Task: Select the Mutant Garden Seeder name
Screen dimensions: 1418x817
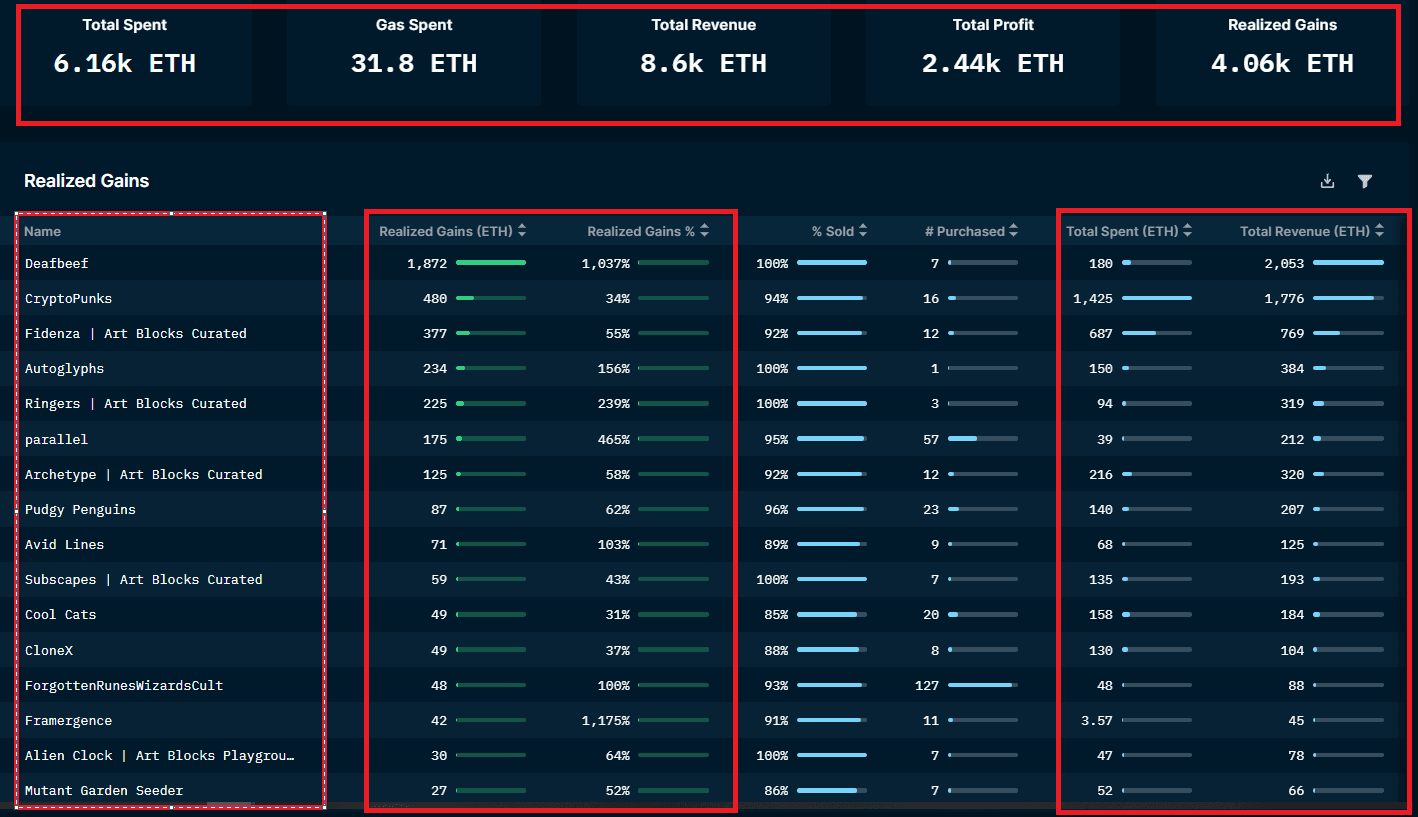Action: click(104, 791)
